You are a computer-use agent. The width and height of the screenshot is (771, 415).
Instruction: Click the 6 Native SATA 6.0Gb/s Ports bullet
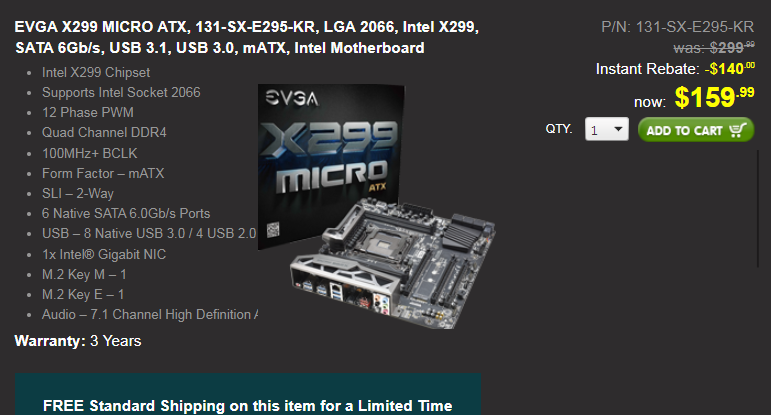point(126,213)
